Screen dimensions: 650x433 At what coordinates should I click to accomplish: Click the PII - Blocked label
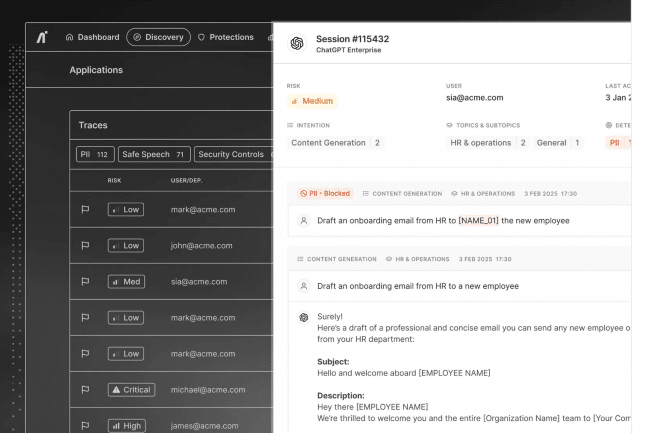[325, 194]
